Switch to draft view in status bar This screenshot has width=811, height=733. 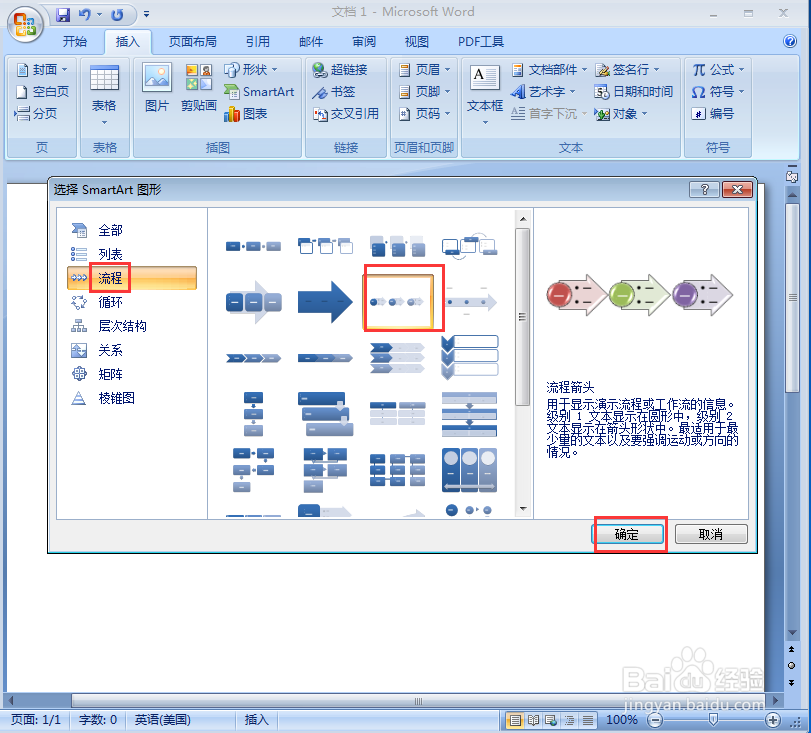click(x=588, y=720)
